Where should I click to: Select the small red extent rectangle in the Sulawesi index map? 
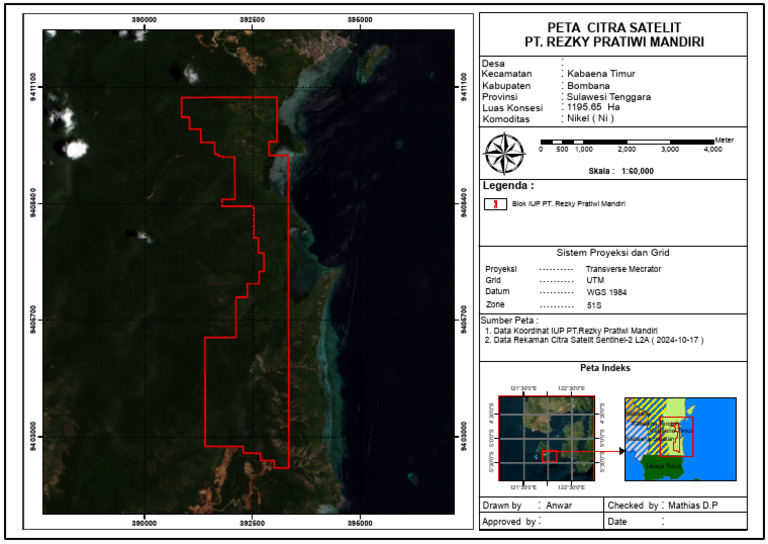[549, 456]
